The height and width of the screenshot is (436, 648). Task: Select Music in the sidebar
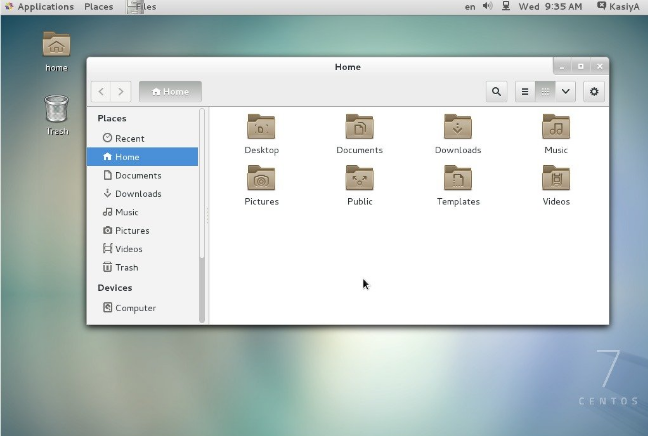(x=143, y=212)
